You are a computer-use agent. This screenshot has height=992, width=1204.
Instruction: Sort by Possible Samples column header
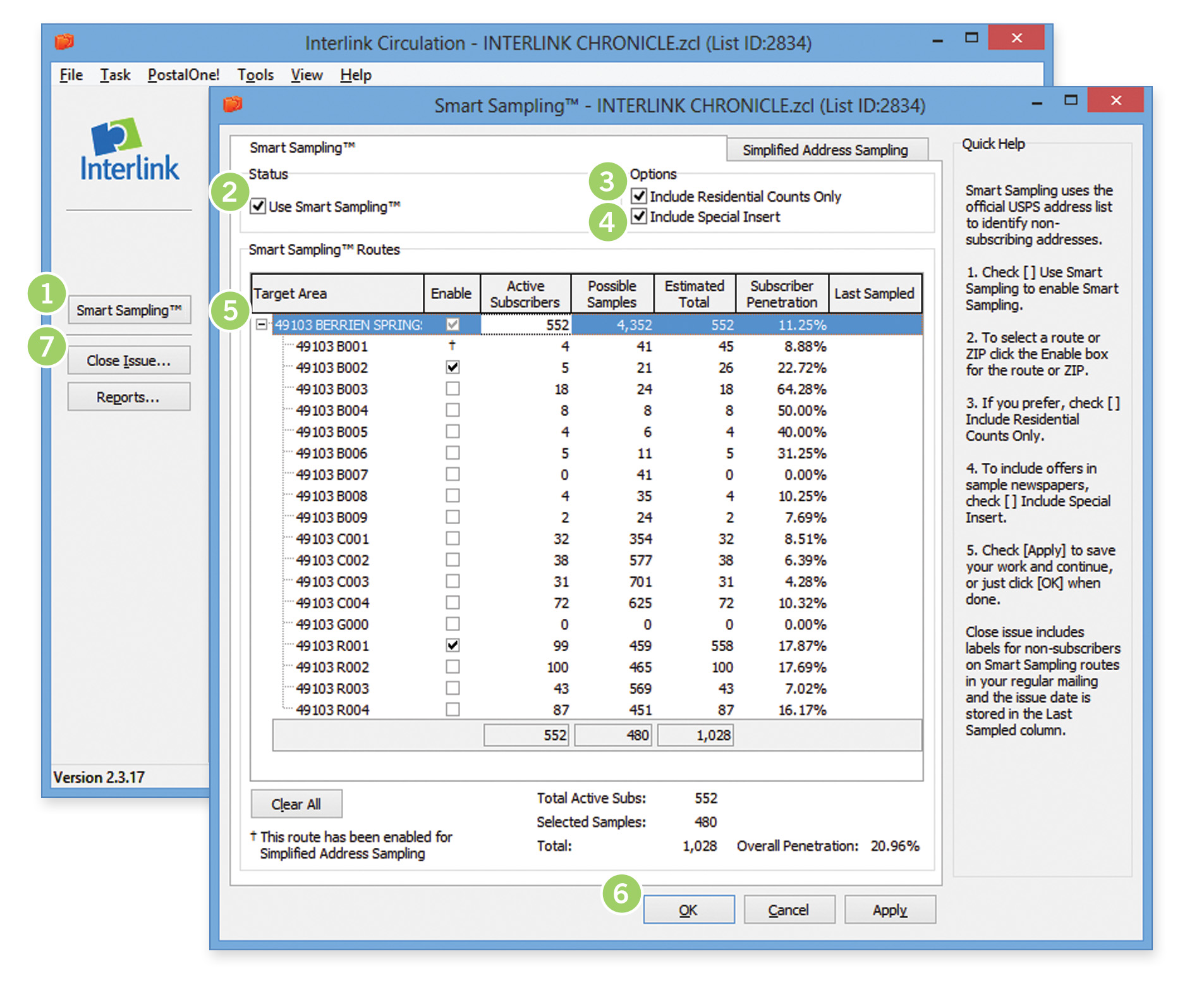pos(612,293)
